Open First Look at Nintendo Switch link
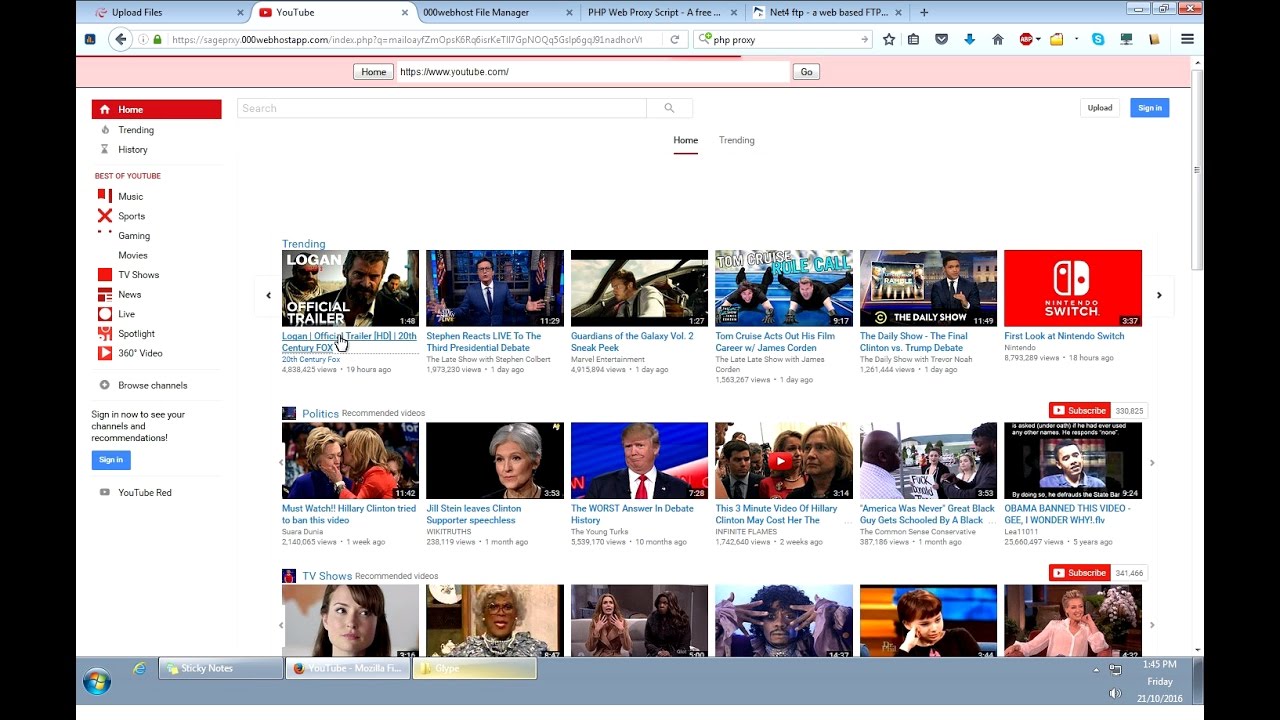 tap(1064, 336)
